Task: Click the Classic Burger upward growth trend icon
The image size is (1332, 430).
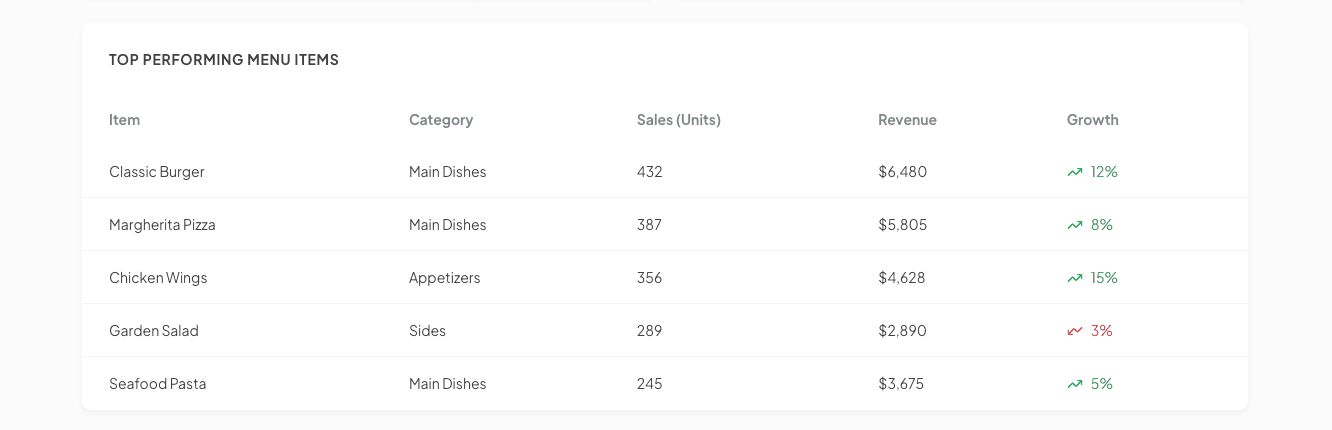Action: point(1075,172)
